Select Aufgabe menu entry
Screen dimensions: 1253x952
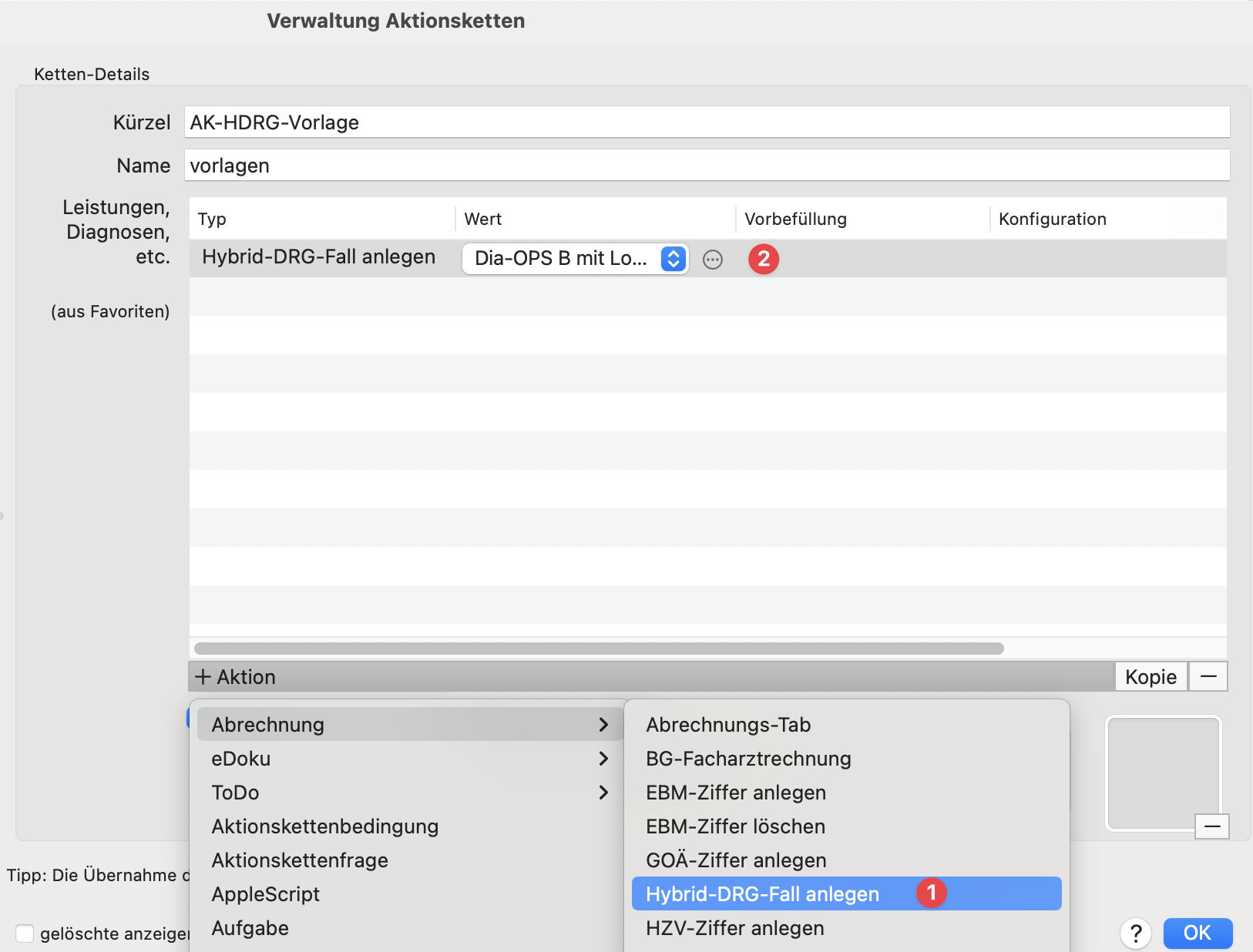(410, 927)
